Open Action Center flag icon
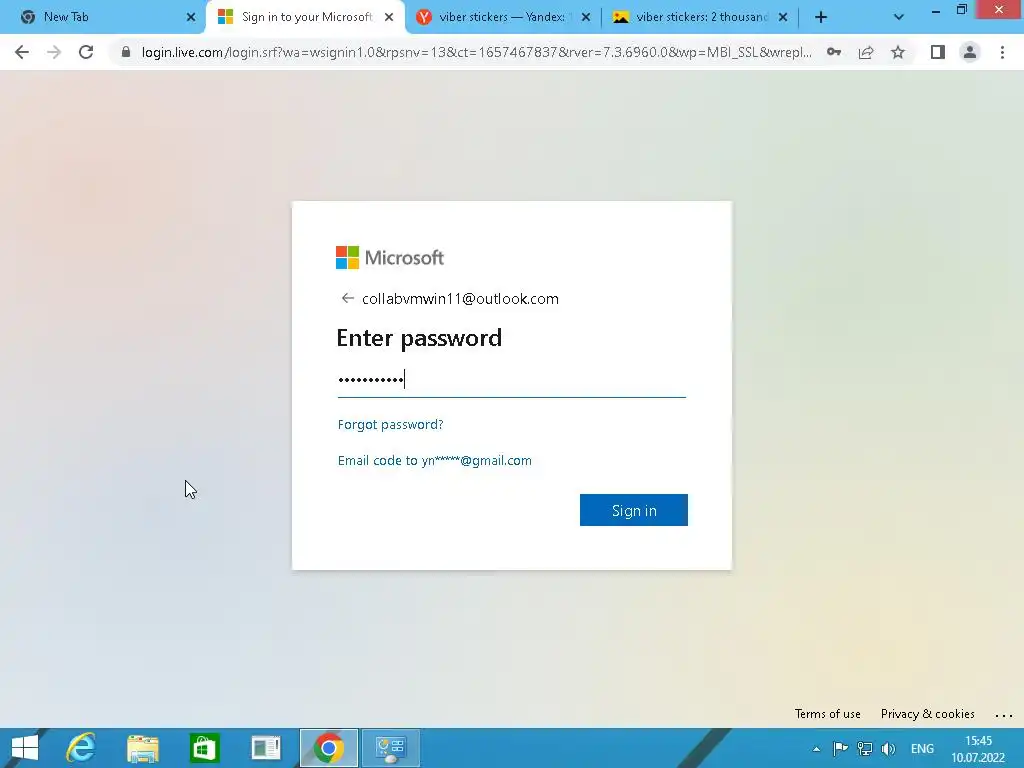The height and width of the screenshot is (768, 1024). coord(840,748)
